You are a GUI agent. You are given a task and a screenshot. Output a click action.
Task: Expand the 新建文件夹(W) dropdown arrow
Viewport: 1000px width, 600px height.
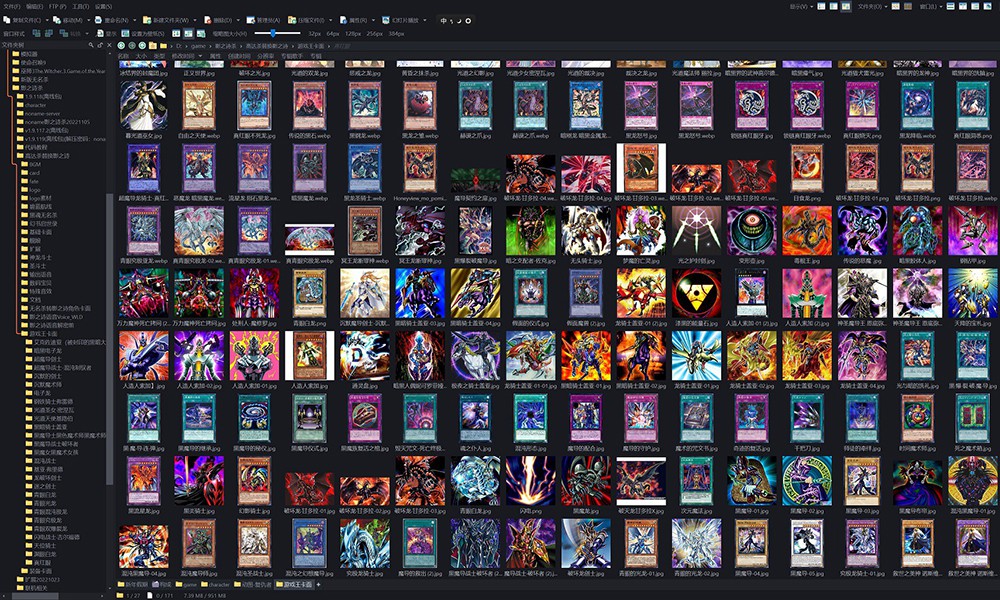point(195,20)
